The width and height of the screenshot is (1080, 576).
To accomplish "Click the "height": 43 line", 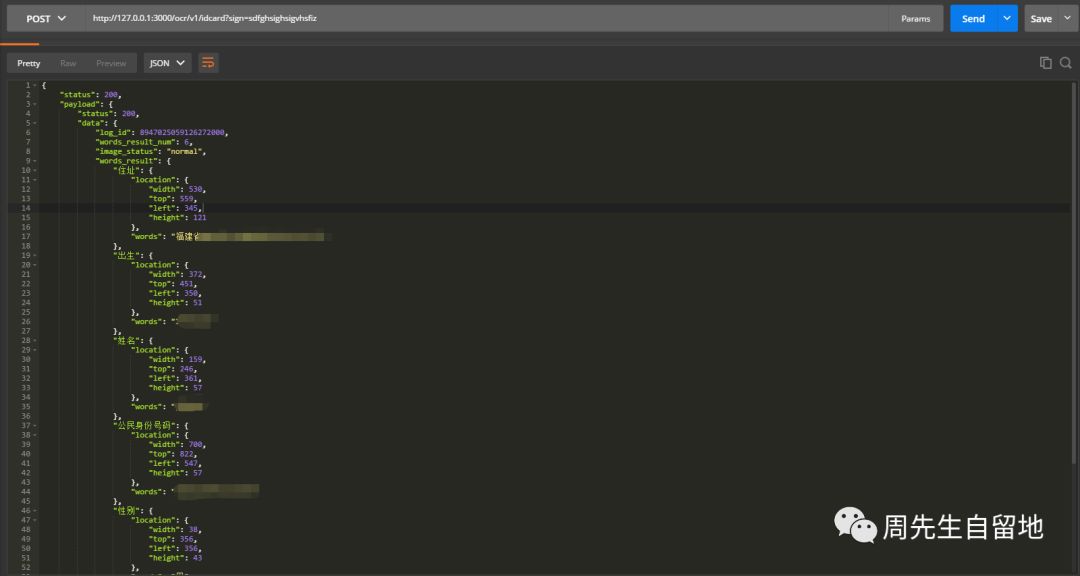I will 175,558.
